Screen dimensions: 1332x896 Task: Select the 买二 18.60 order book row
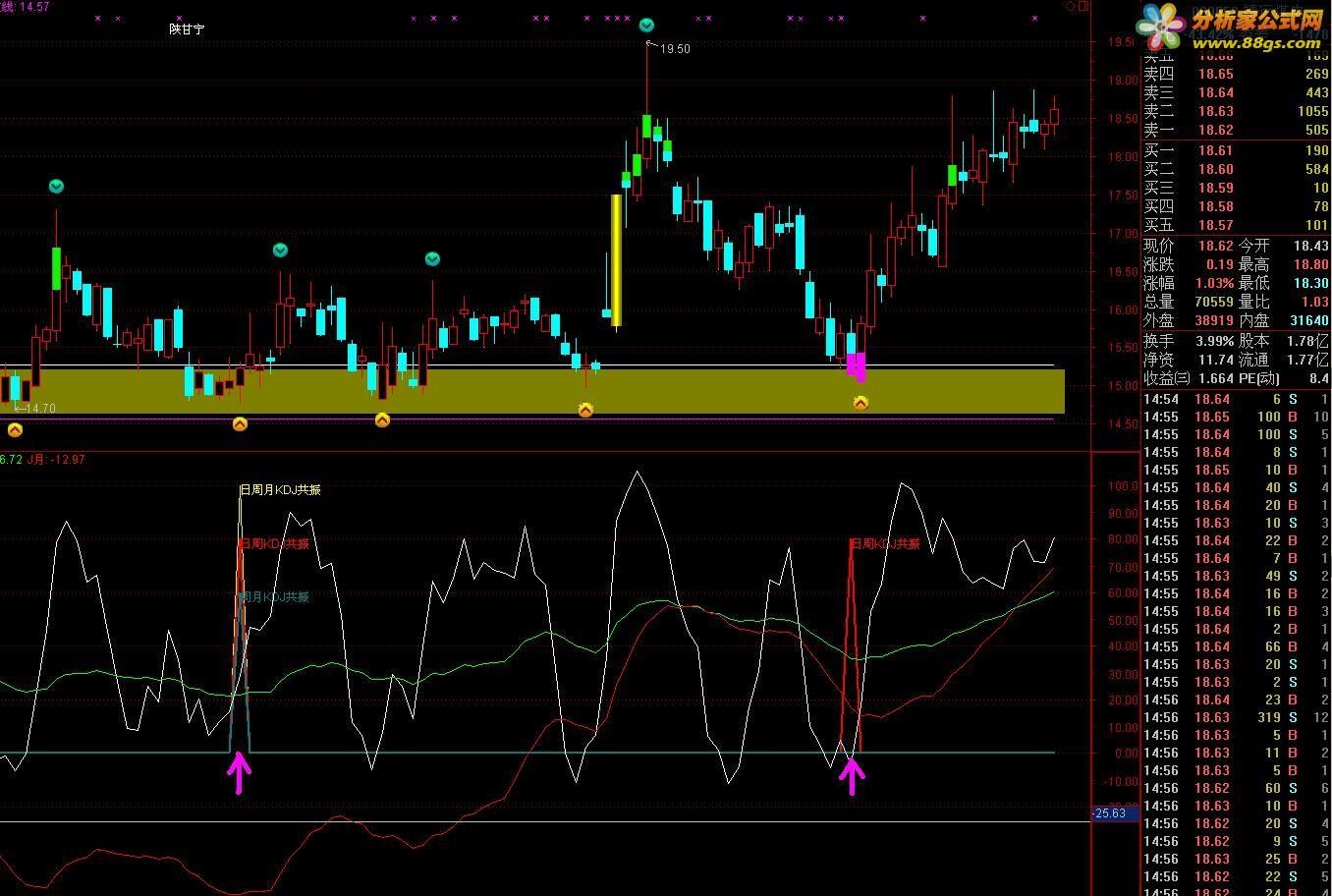(1237, 169)
